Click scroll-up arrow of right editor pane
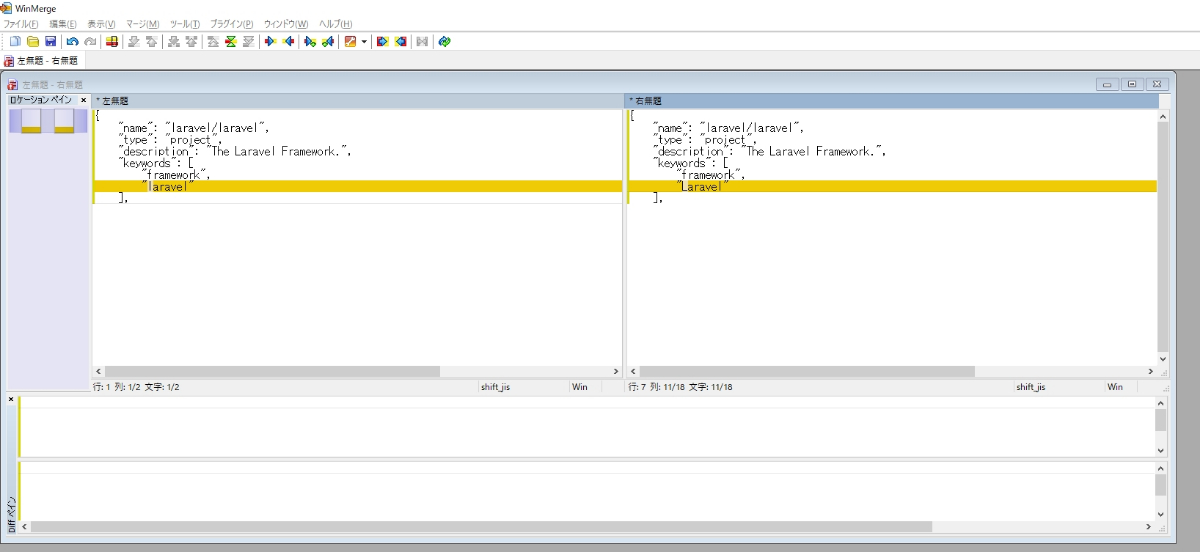 pos(1163,116)
